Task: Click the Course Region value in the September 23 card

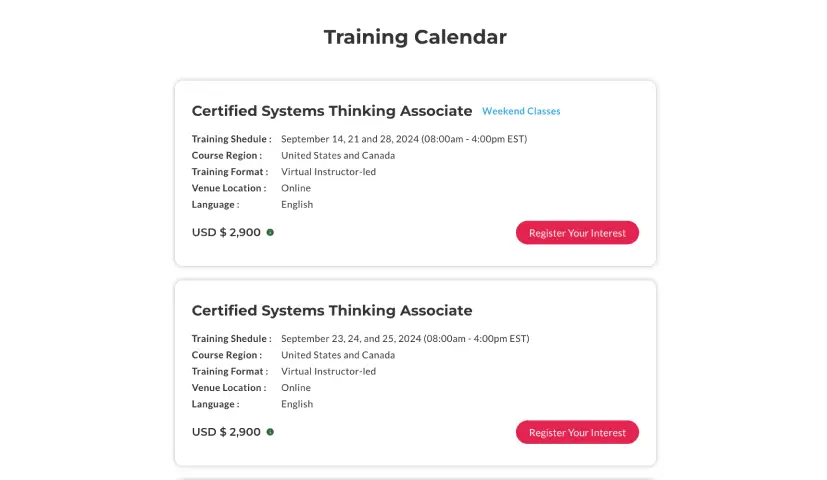Action: [337, 355]
